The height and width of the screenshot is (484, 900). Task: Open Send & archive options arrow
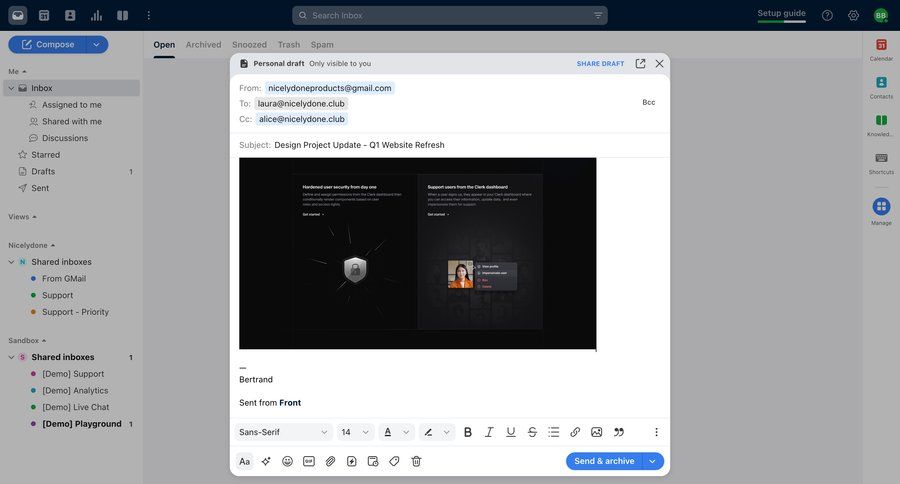point(653,462)
